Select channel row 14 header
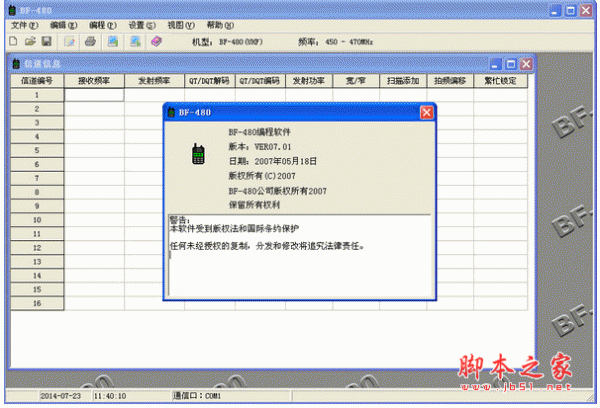The height and width of the screenshot is (408, 600). coord(37,276)
